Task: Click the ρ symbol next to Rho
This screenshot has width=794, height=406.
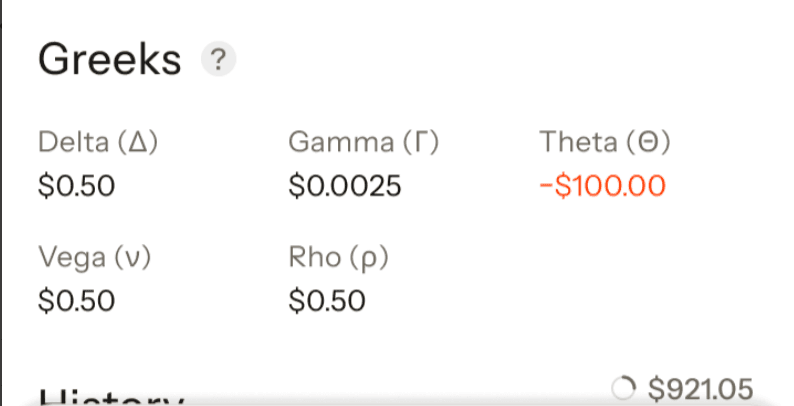Action: pos(368,258)
